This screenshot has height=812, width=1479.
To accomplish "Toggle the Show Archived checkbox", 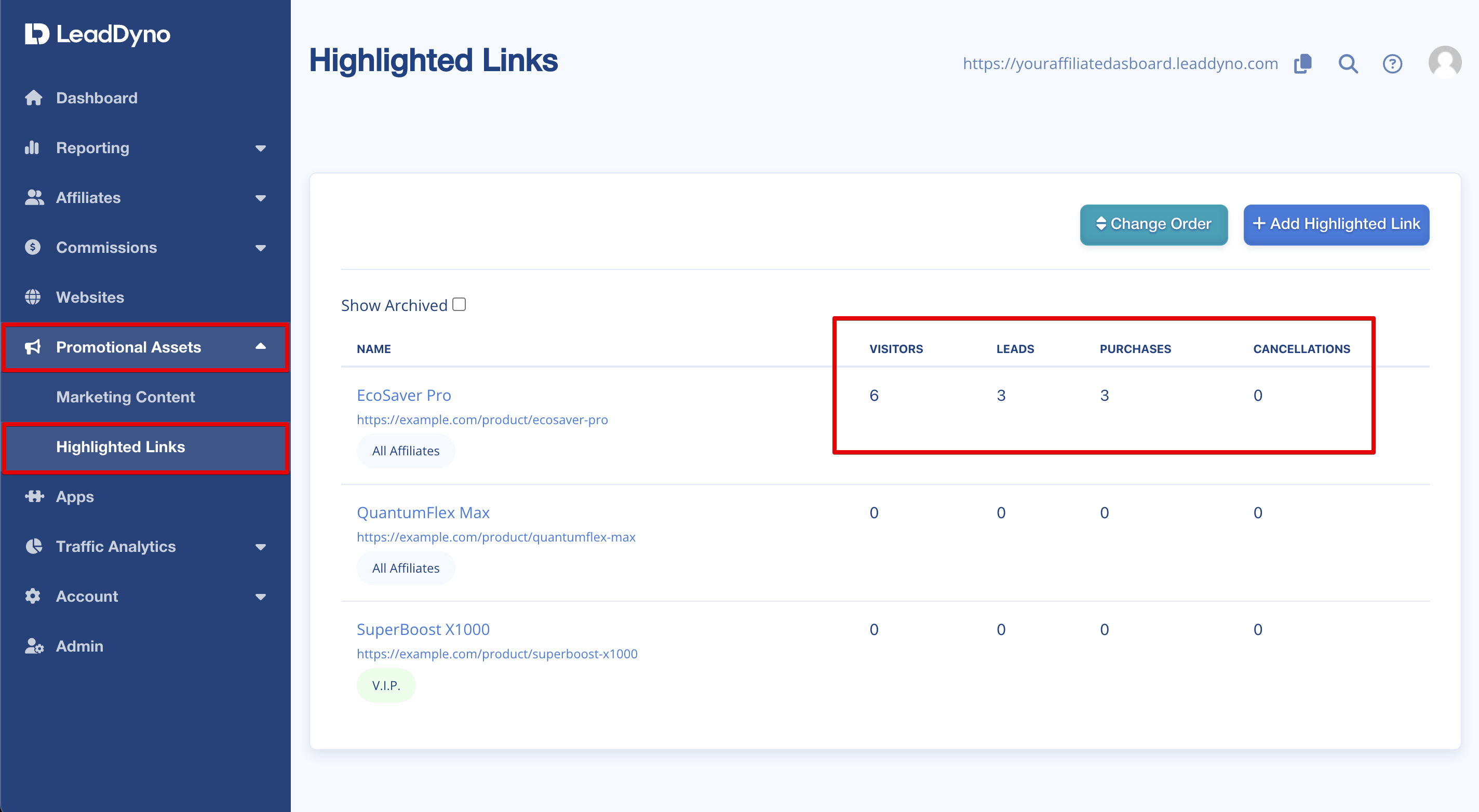I will 459,305.
